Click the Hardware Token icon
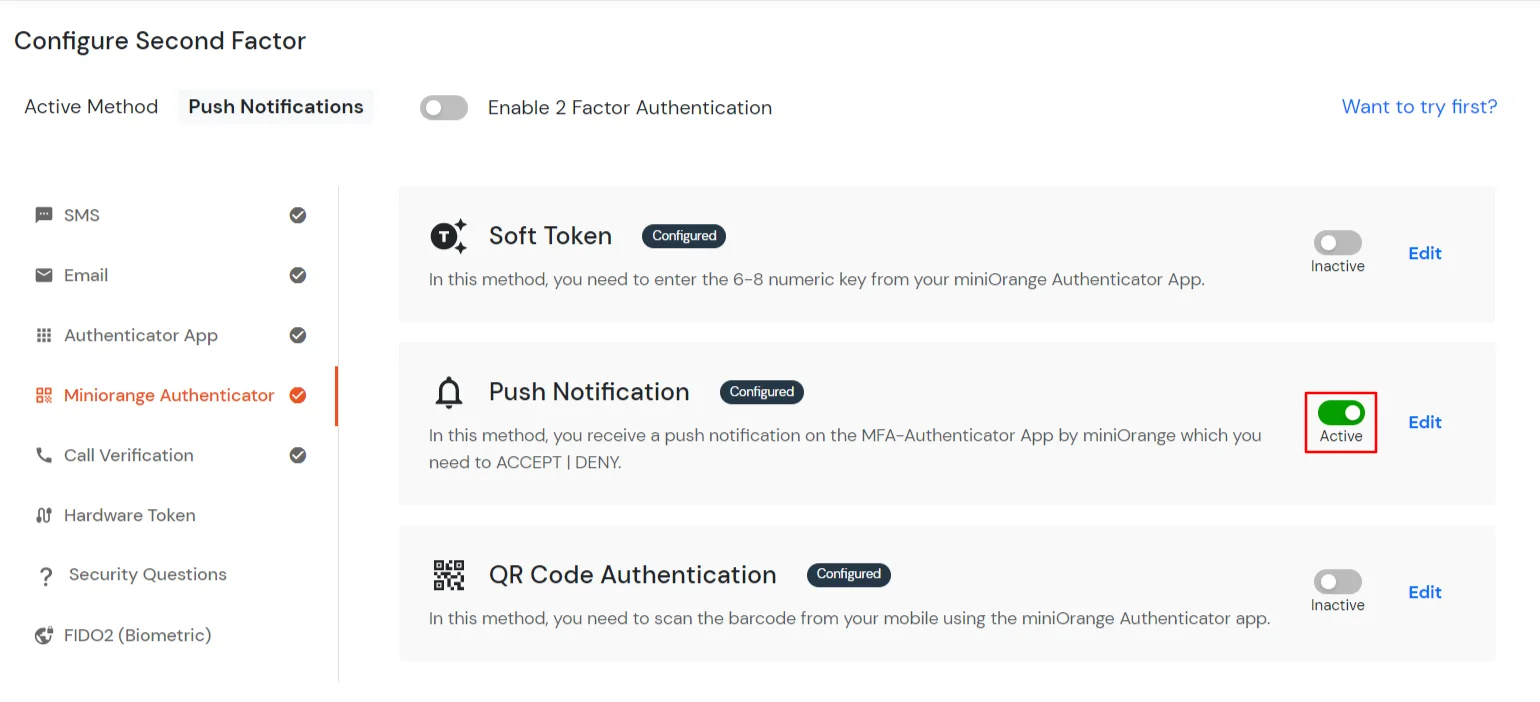 point(43,514)
